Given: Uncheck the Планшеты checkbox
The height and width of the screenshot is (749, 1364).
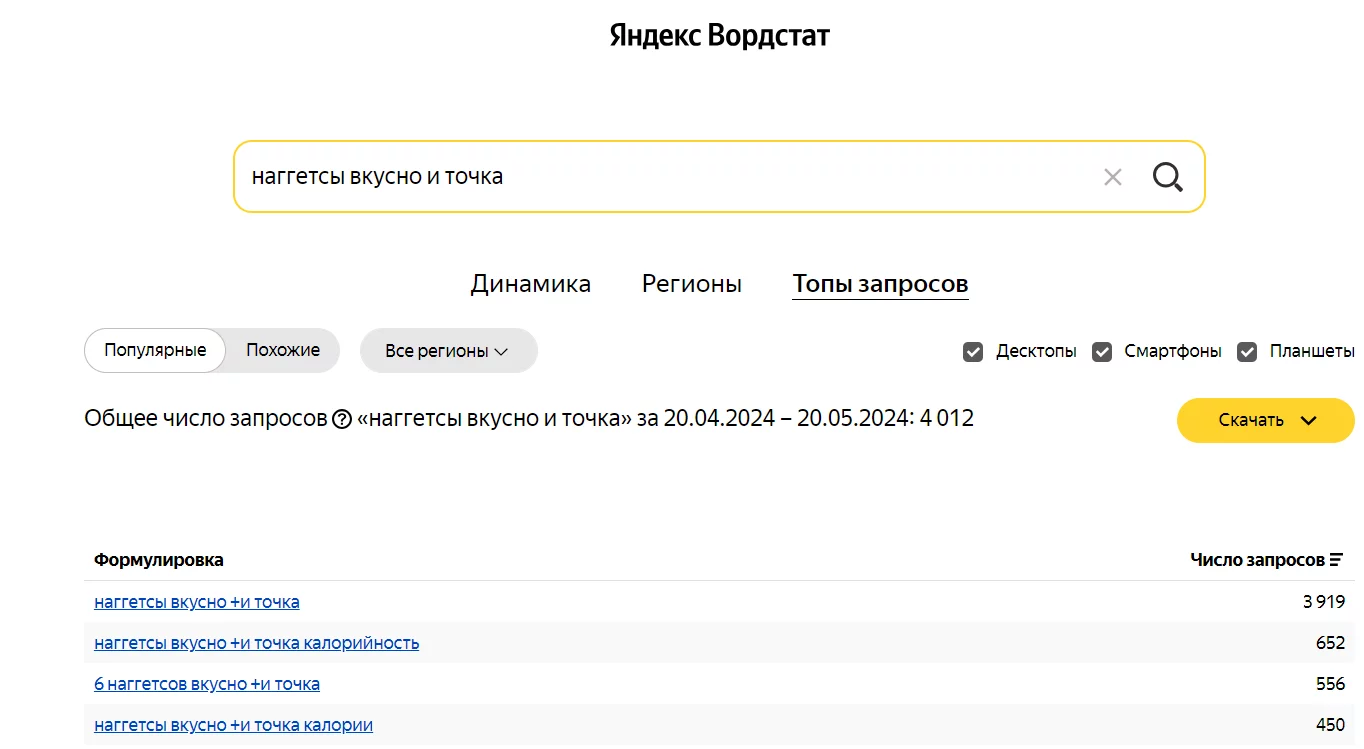Looking at the screenshot, I should coord(1247,352).
